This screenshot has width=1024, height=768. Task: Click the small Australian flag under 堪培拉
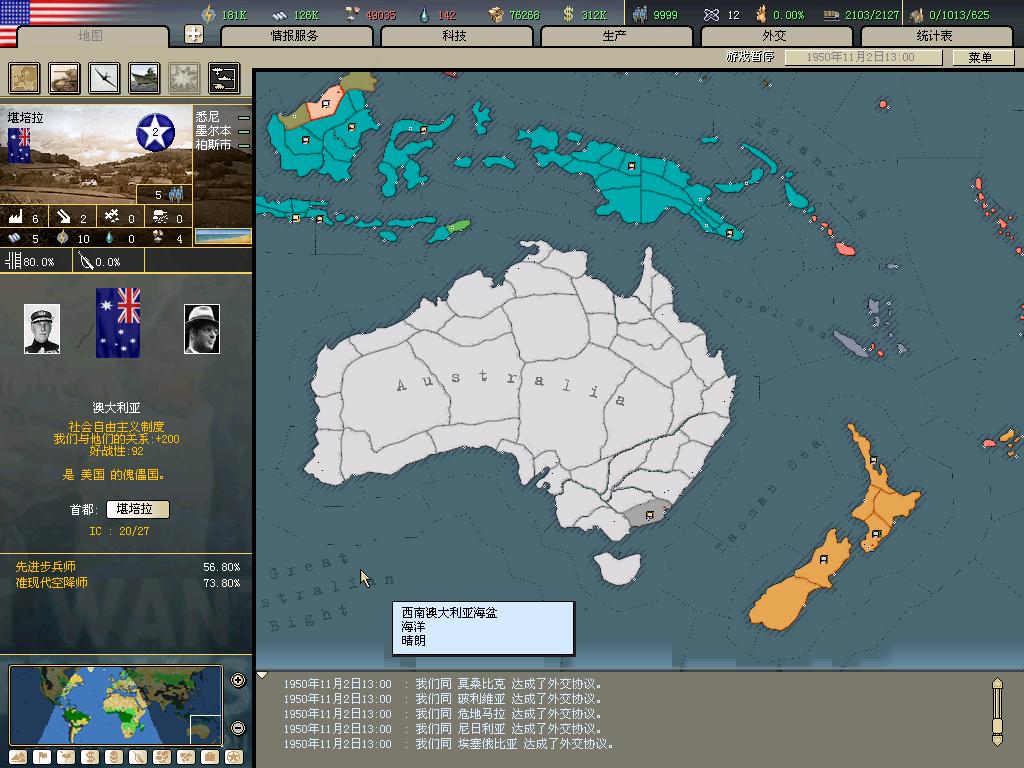pyautogui.click(x=19, y=145)
